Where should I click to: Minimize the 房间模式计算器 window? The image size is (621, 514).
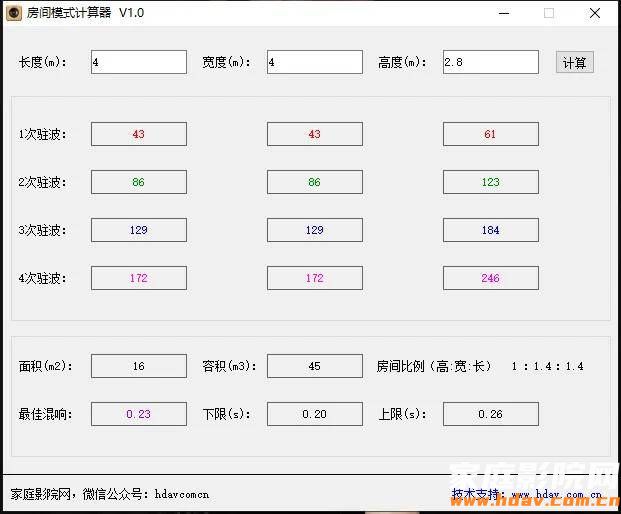[x=504, y=13]
